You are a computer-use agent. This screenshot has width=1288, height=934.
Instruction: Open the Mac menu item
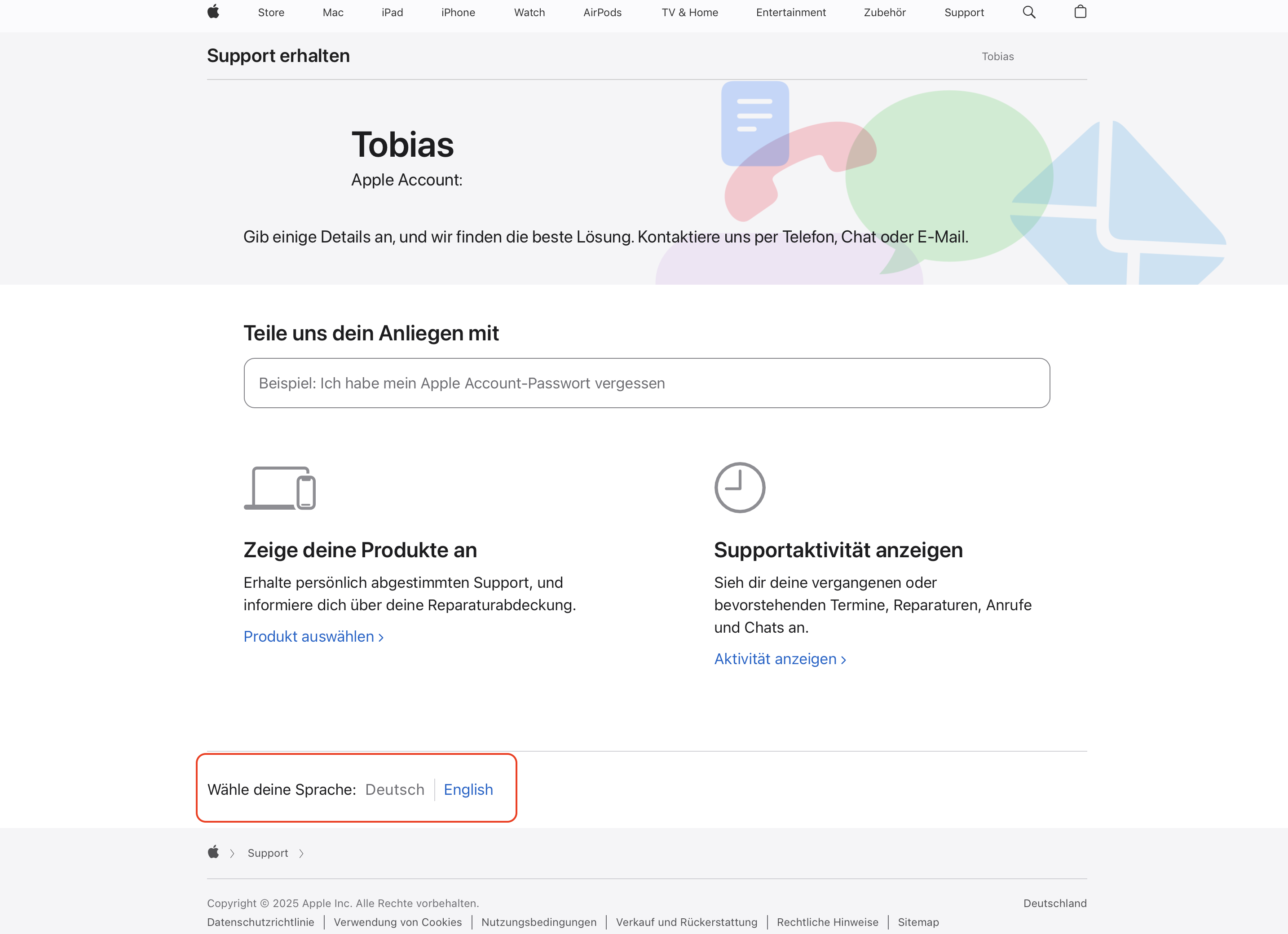coord(333,13)
